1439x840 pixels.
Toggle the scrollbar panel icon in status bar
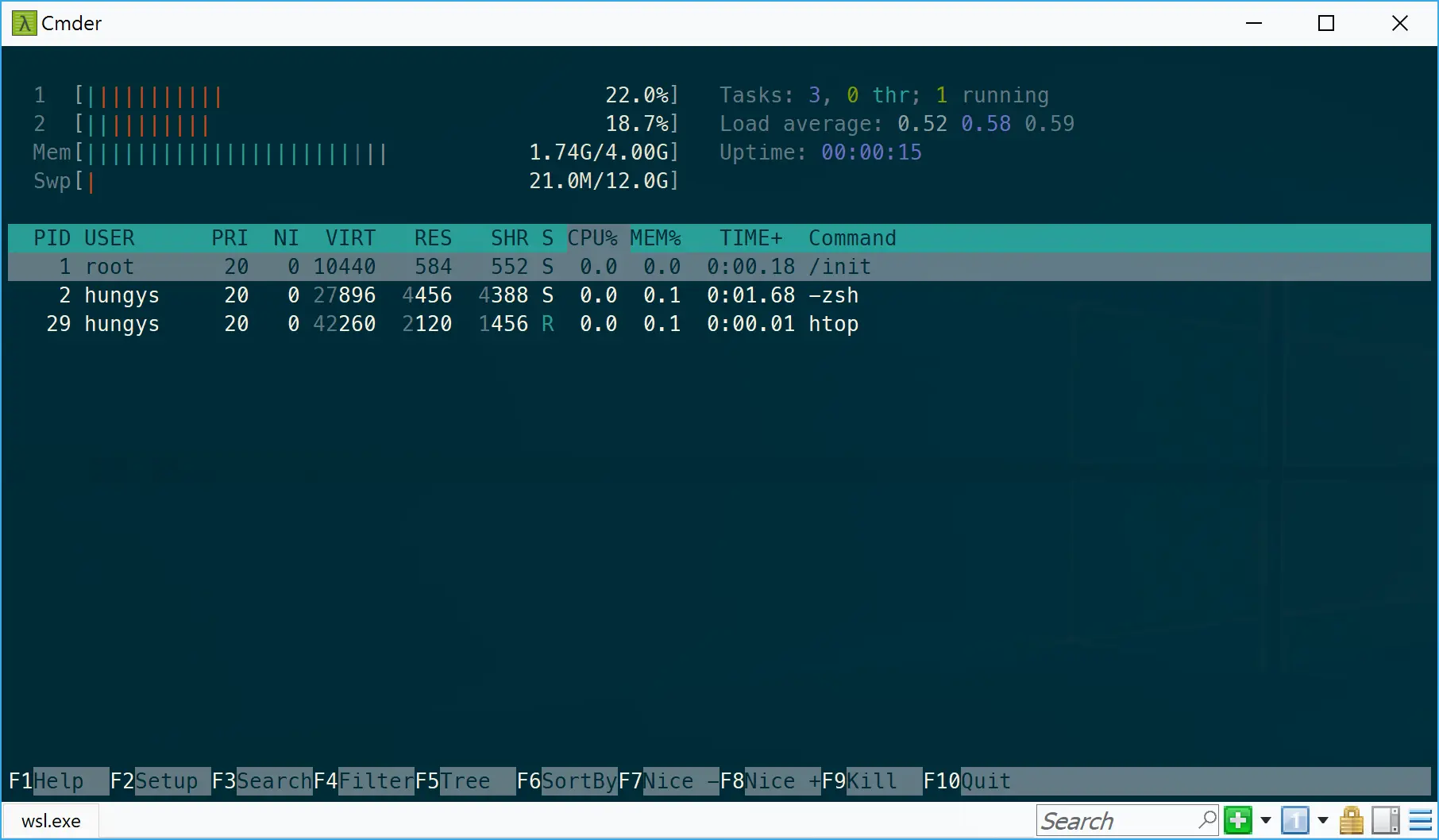click(1386, 820)
